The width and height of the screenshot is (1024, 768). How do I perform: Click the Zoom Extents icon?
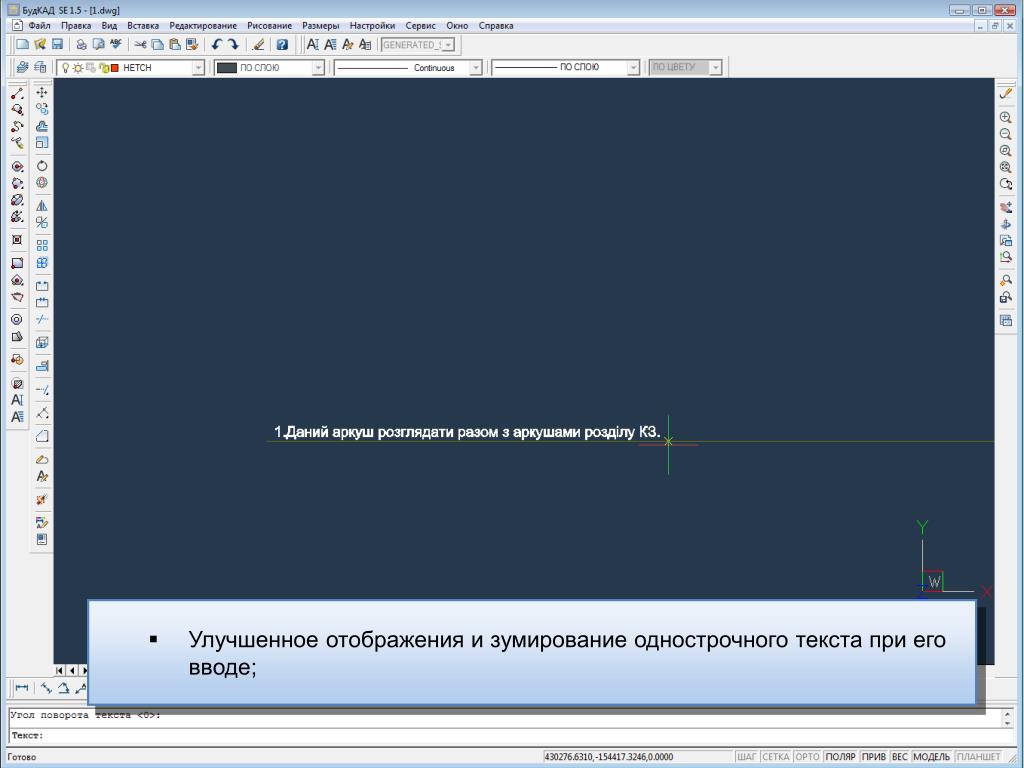click(1006, 167)
